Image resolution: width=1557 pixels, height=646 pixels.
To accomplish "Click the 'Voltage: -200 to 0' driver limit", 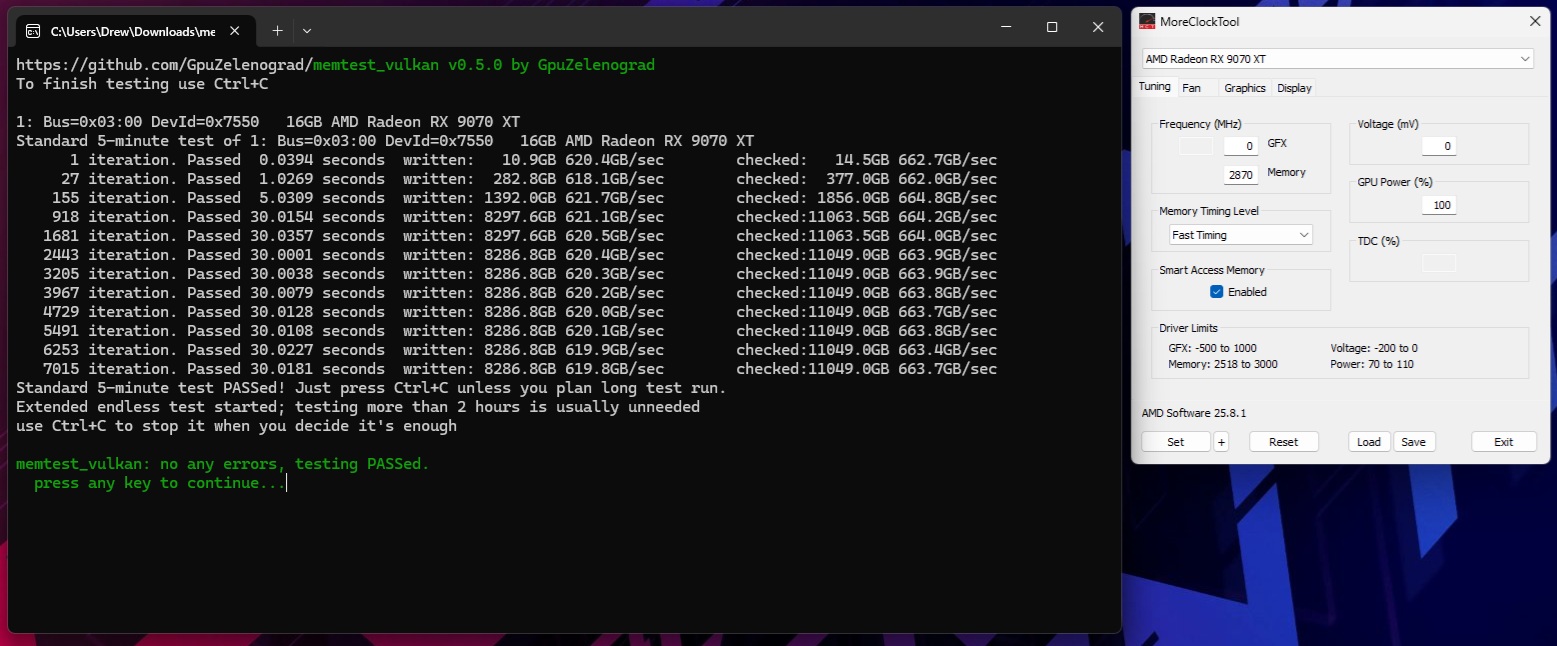I will [1374, 348].
